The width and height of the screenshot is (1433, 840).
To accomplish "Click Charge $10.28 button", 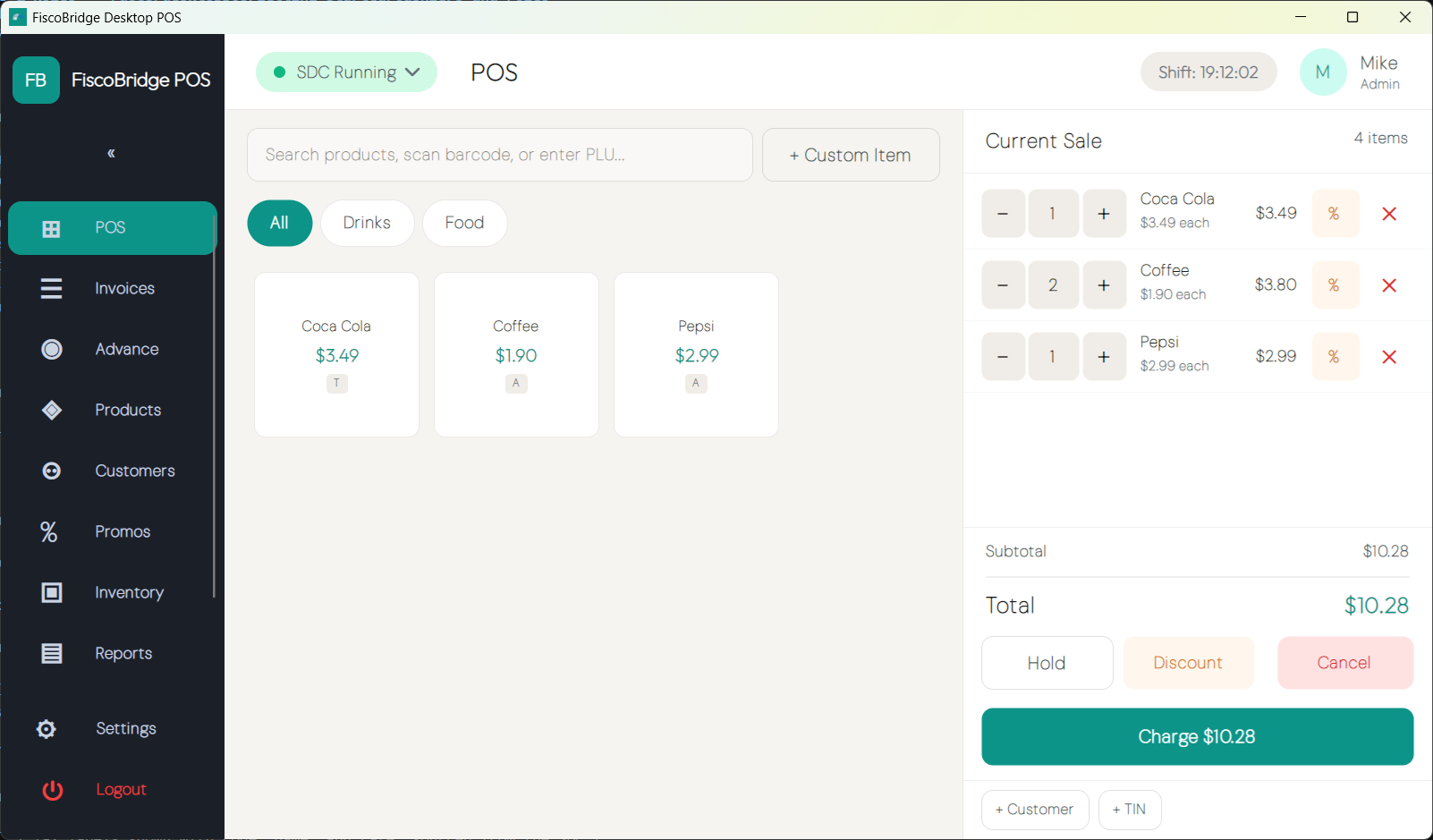I will coord(1198,737).
